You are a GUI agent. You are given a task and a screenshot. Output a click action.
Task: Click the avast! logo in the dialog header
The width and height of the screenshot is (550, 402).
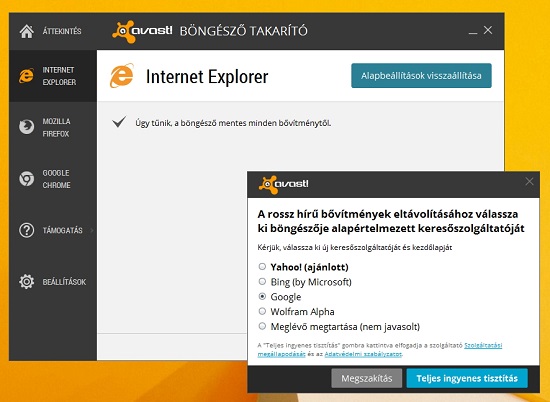click(x=284, y=185)
